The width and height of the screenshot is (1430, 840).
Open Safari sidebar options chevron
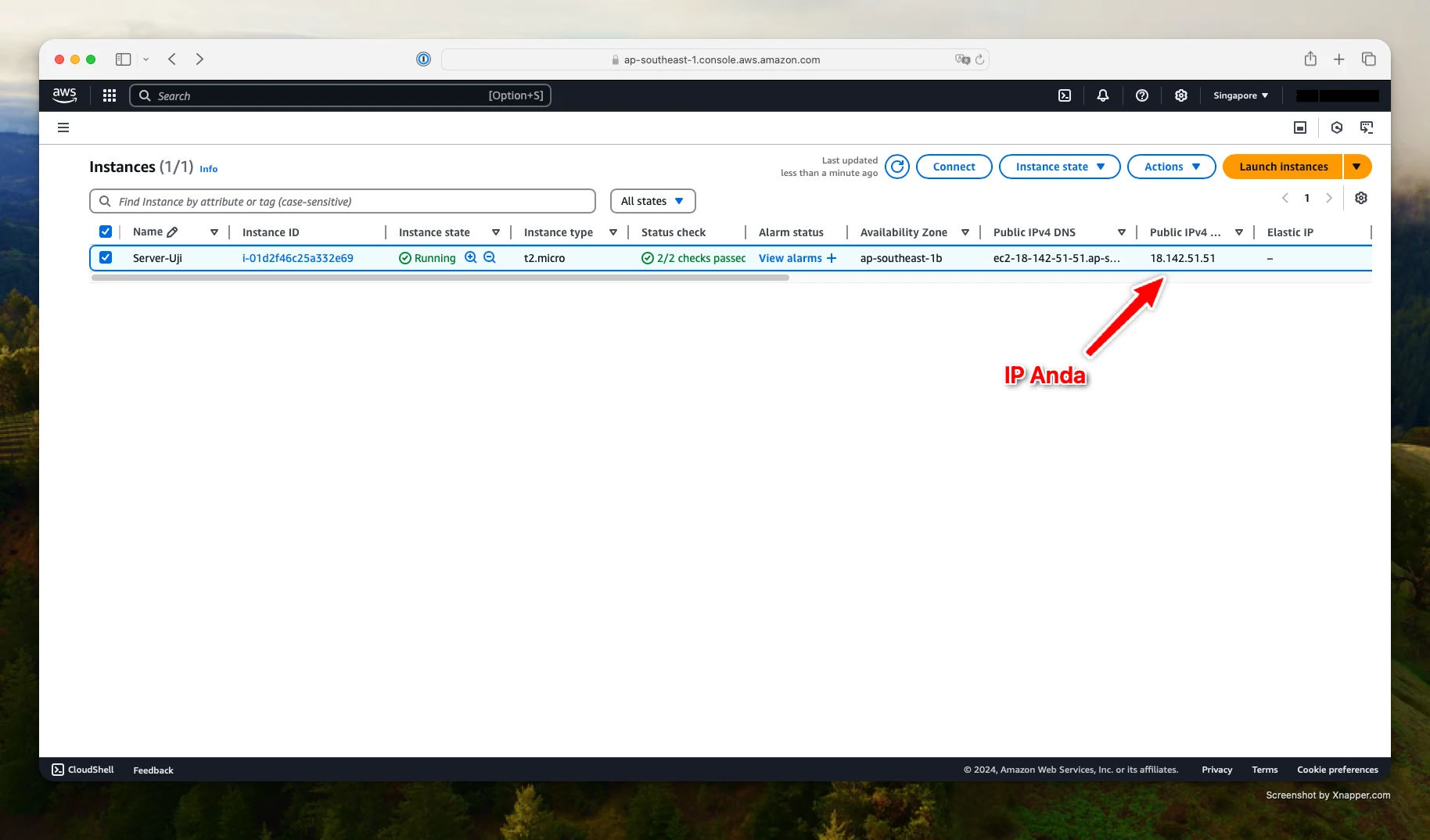pyautogui.click(x=146, y=59)
